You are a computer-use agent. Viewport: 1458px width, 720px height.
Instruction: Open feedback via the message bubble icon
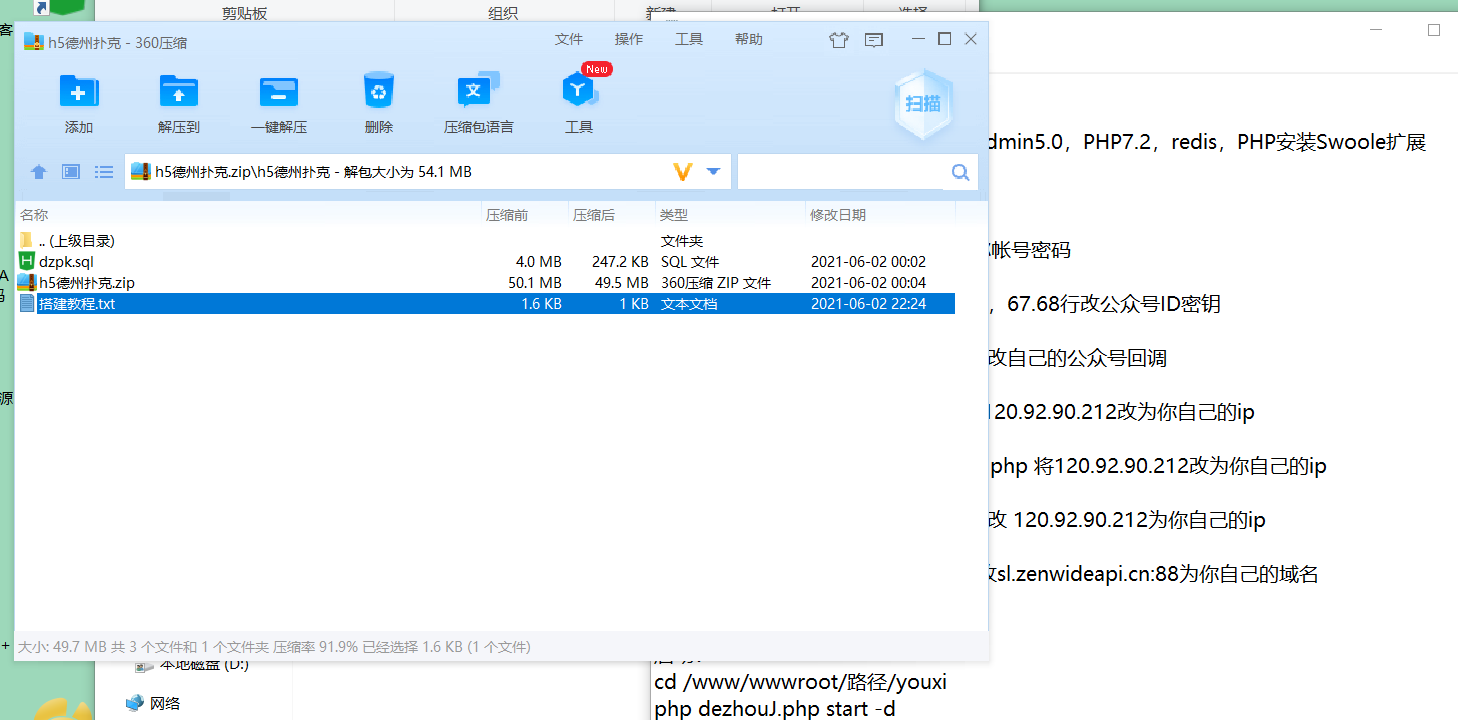tap(873, 39)
